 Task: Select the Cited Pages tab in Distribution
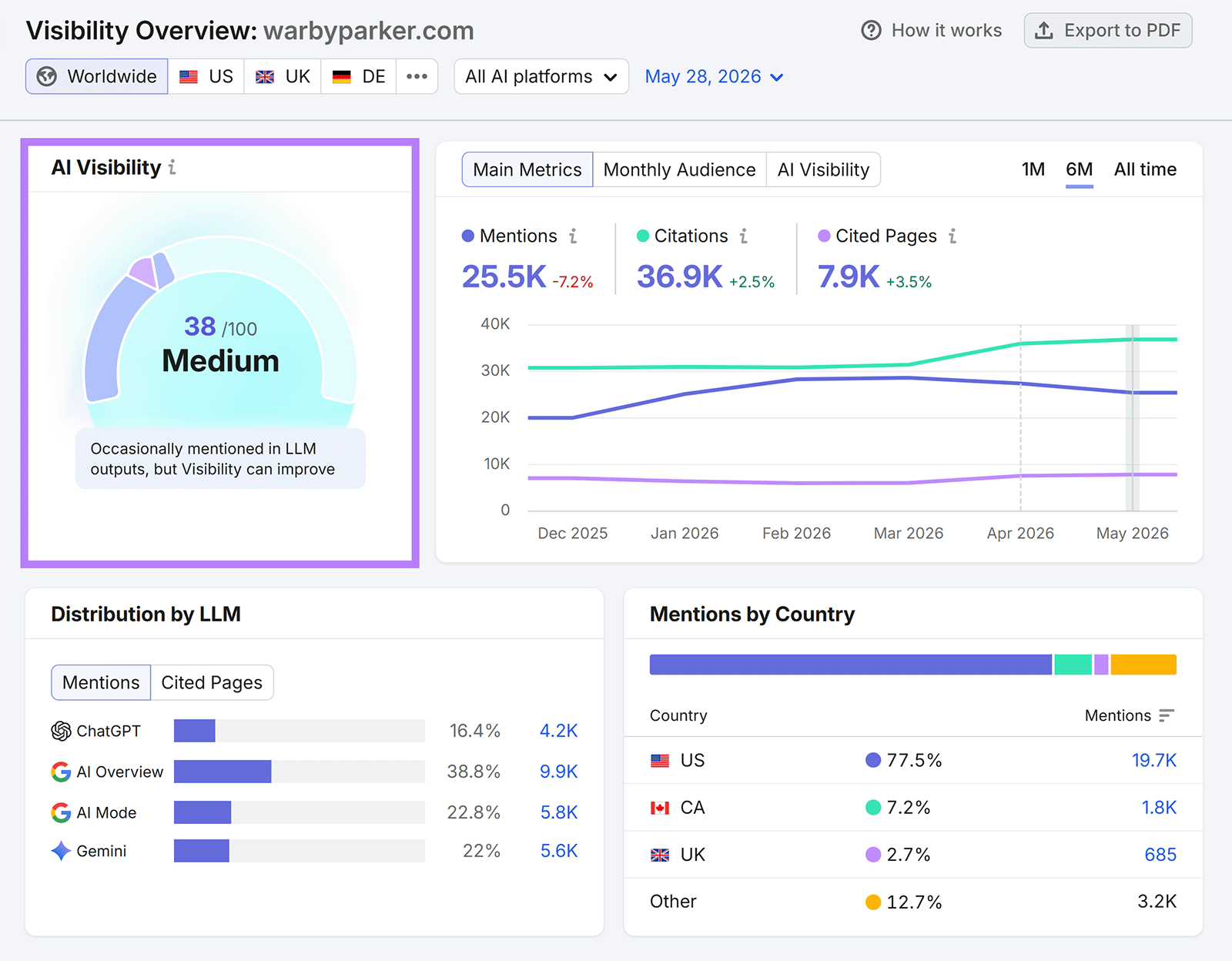tap(212, 682)
